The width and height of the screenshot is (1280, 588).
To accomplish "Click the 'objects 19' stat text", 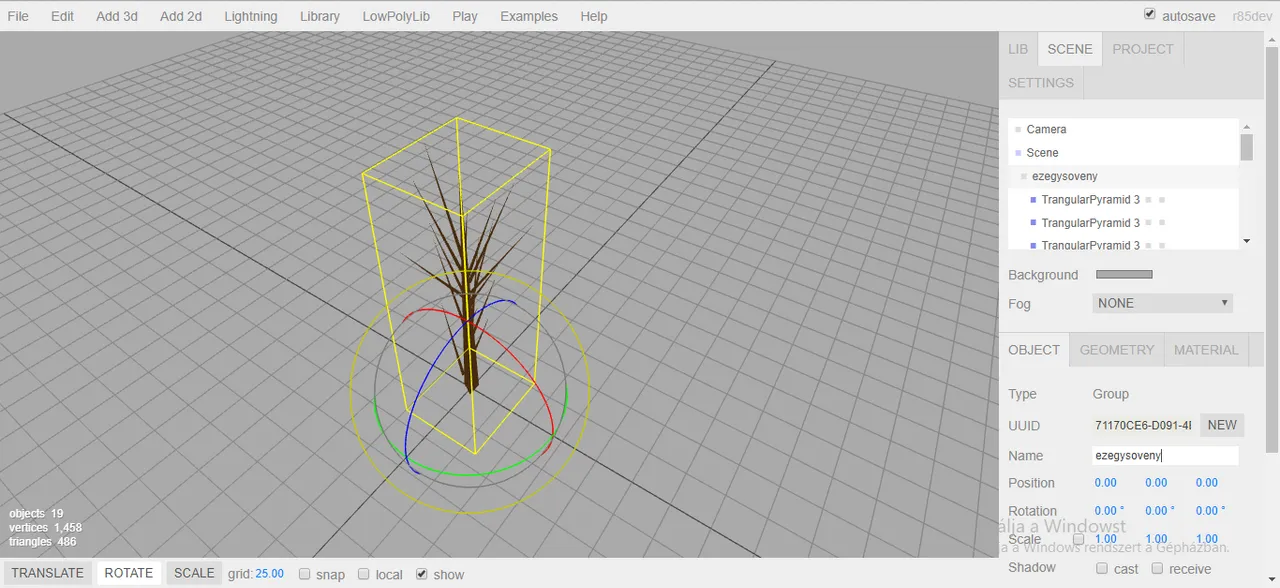I will pos(36,513).
